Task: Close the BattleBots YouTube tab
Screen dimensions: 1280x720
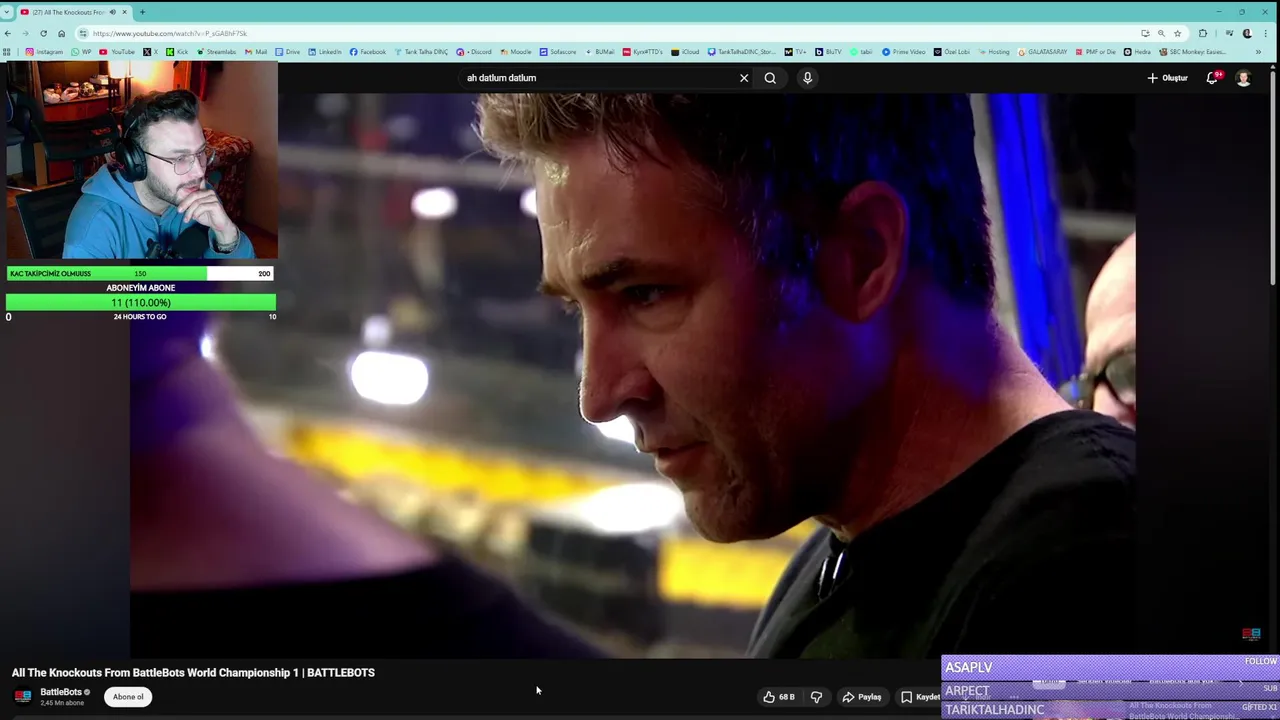Action: (124, 12)
